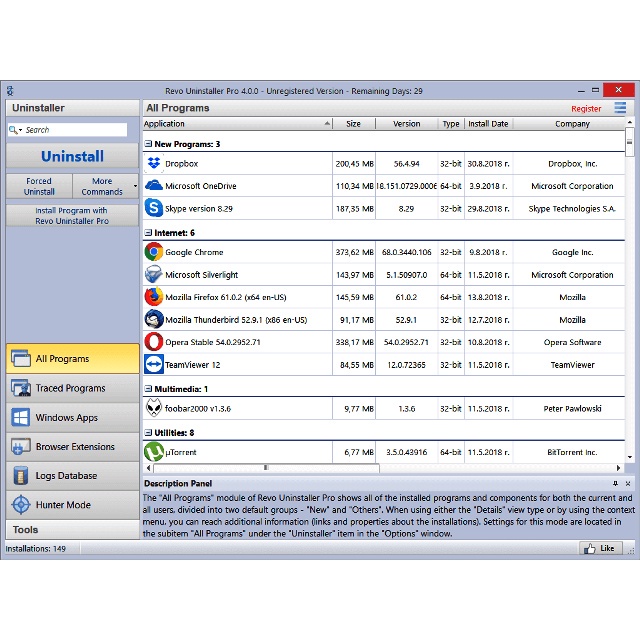Click the Register link
This screenshot has width=640, height=640.
(x=586, y=109)
